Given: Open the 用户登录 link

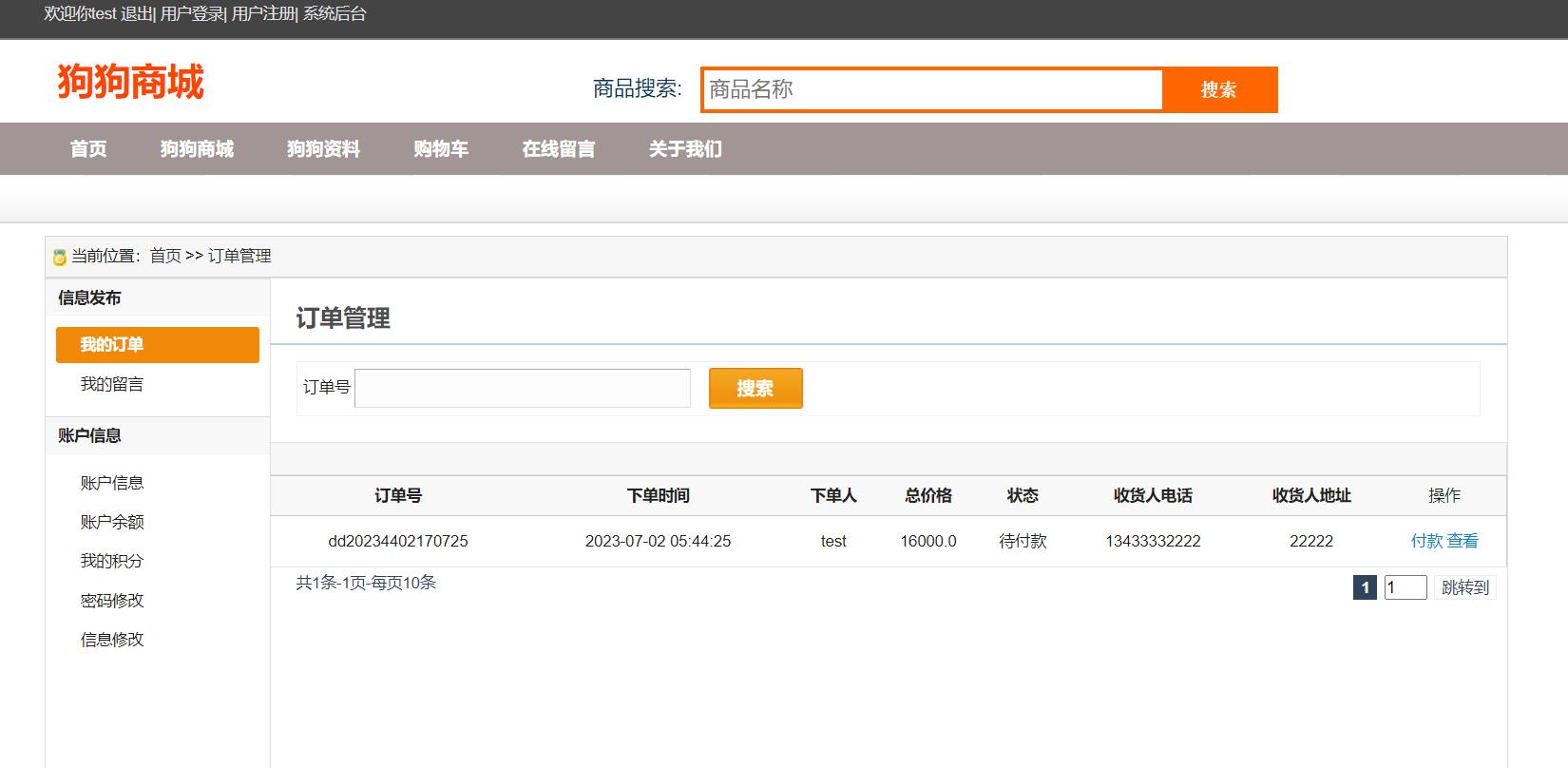Looking at the screenshot, I should coord(191,14).
